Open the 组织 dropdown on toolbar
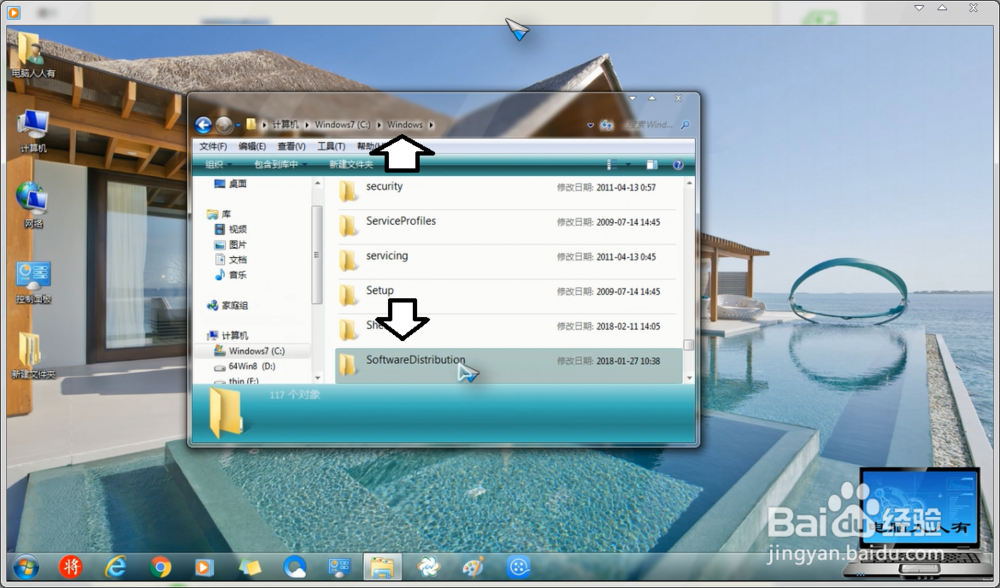The height and width of the screenshot is (588, 1000). click(x=218, y=165)
